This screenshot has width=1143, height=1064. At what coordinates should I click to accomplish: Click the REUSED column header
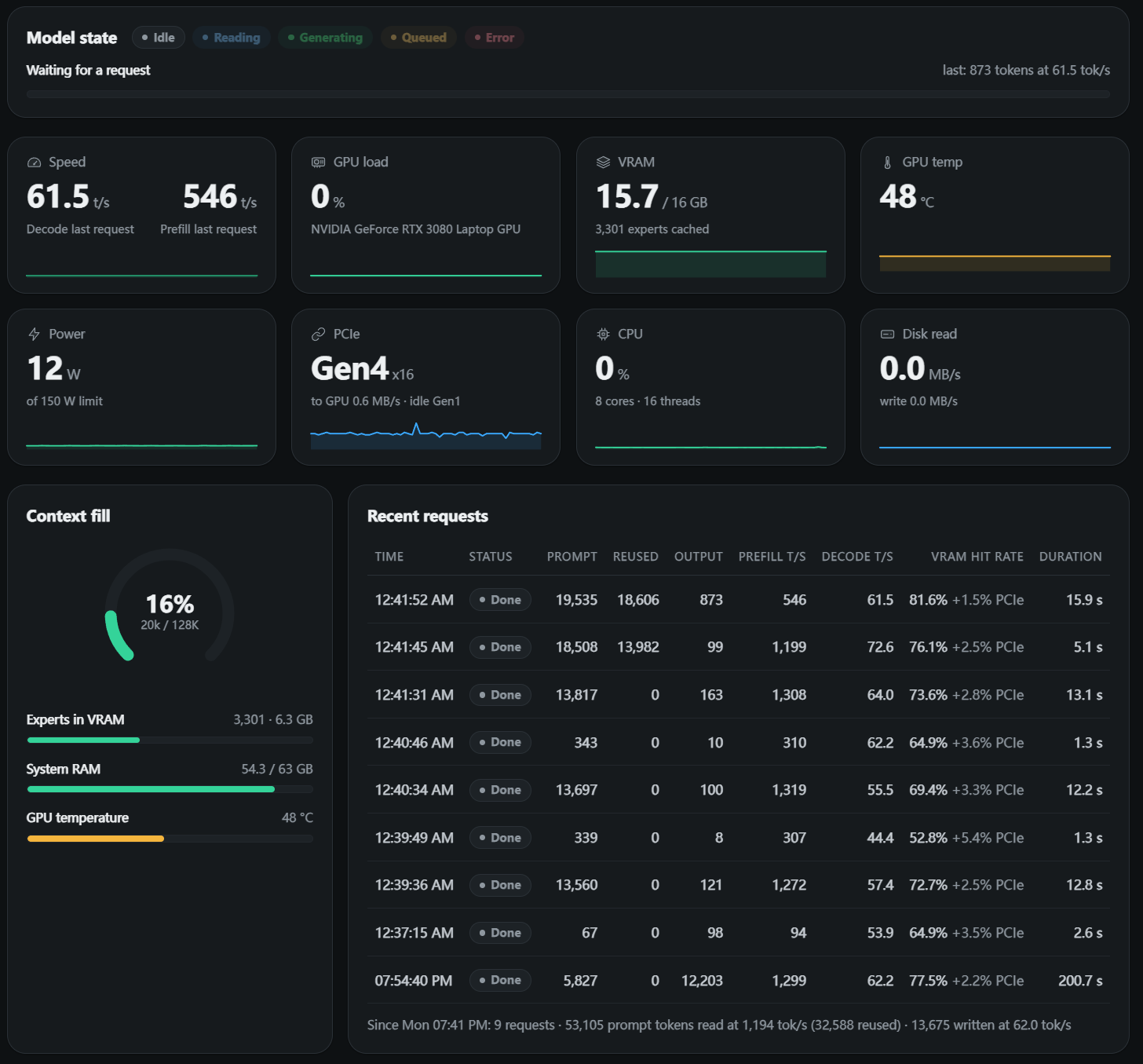click(x=635, y=557)
